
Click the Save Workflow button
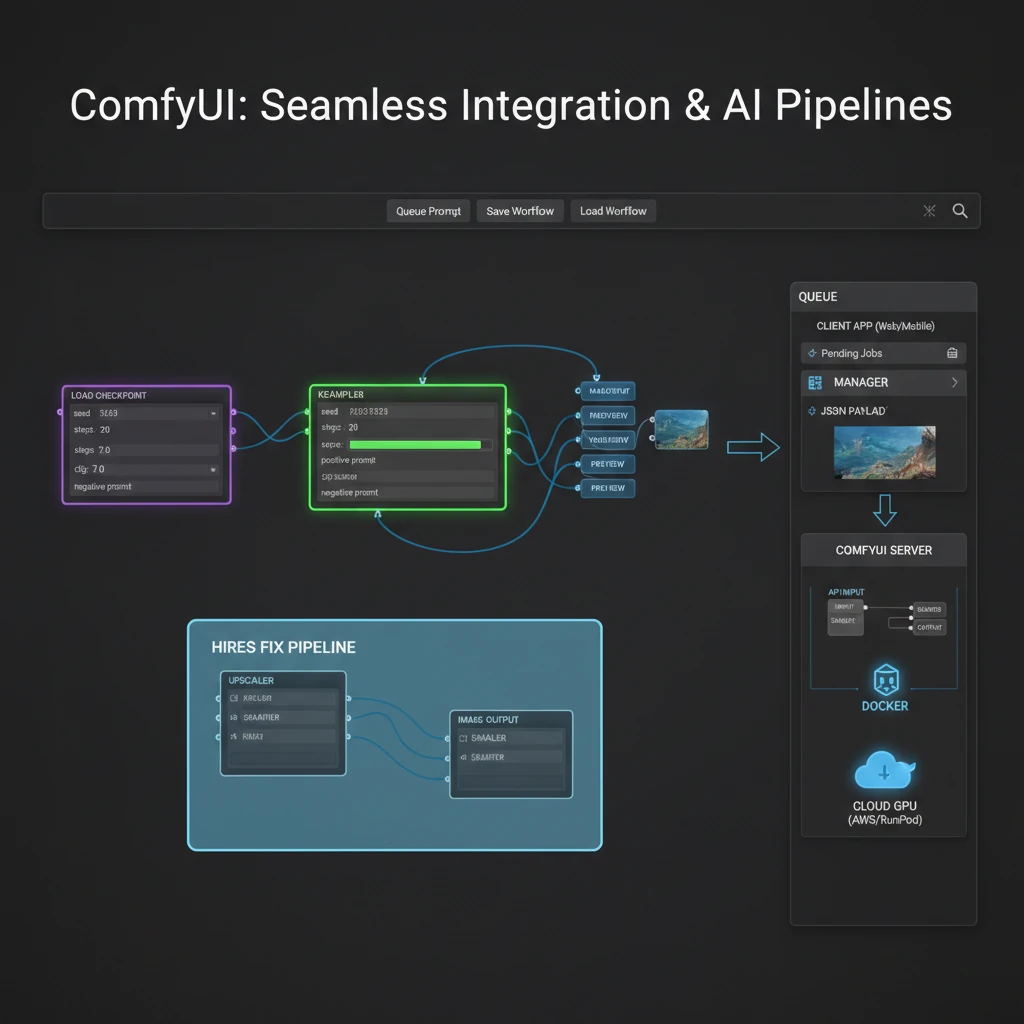[519, 211]
